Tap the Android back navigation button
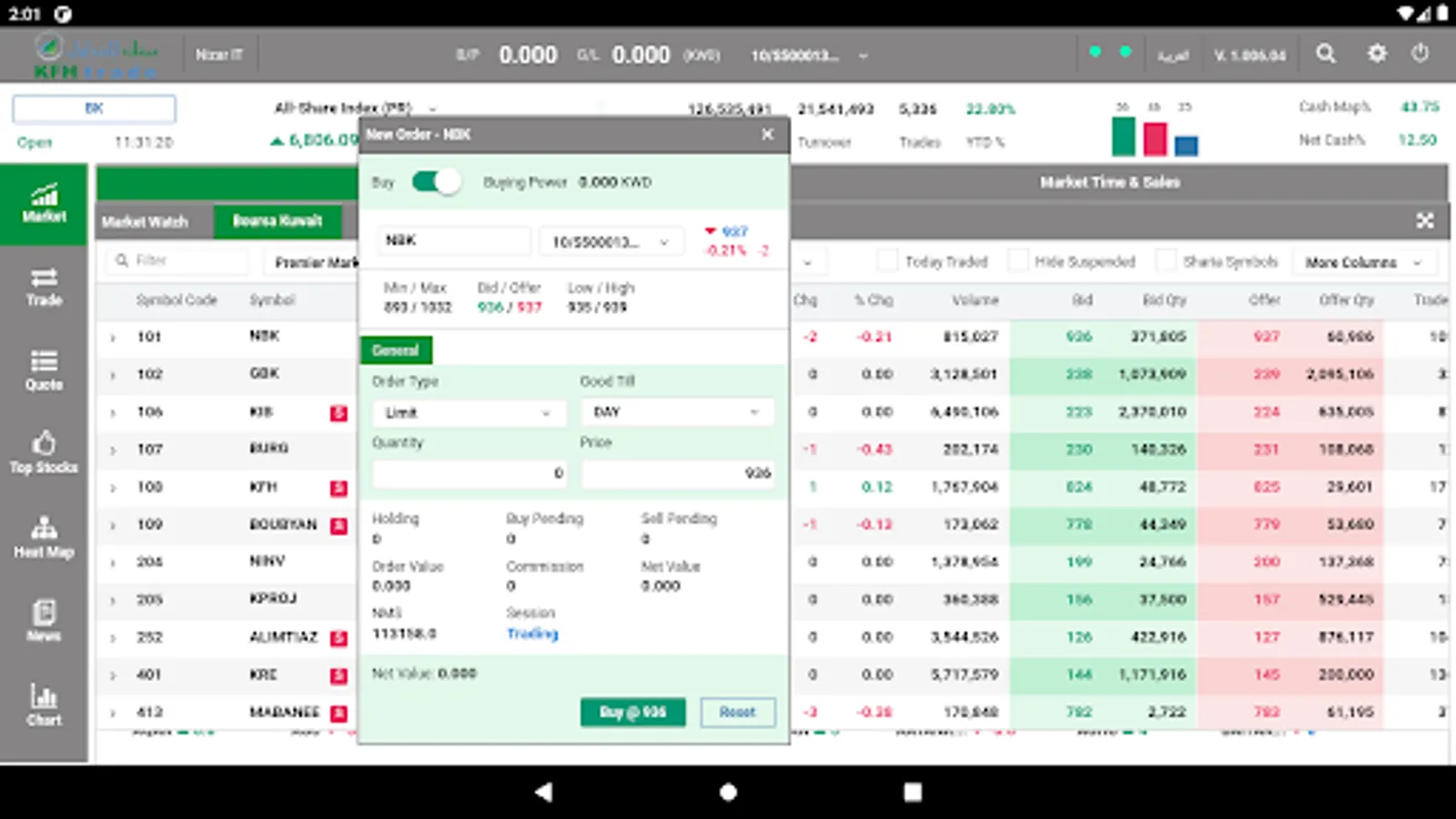The height and width of the screenshot is (819, 1456). click(x=543, y=792)
